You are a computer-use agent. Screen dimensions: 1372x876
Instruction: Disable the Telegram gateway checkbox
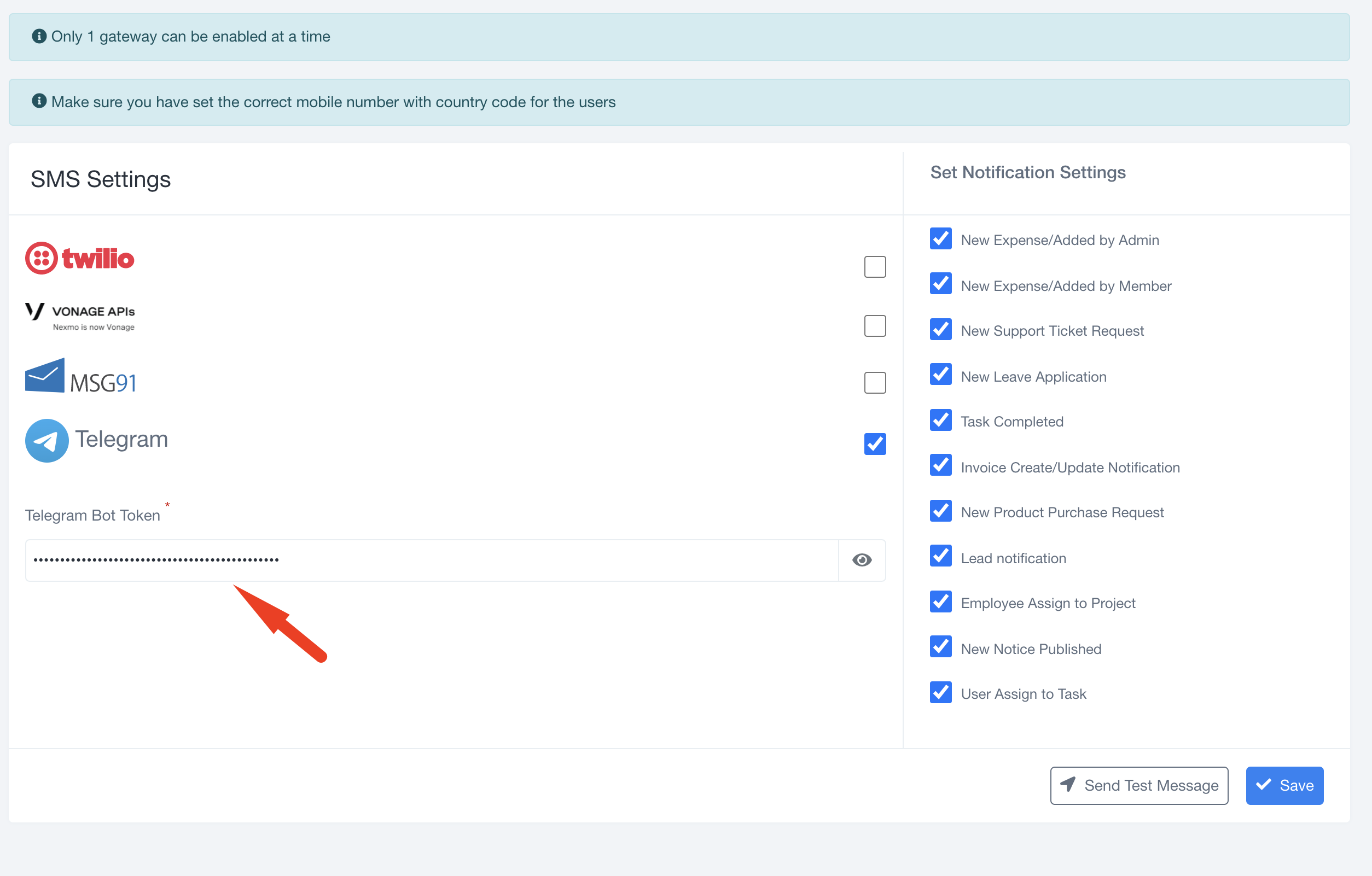875,443
